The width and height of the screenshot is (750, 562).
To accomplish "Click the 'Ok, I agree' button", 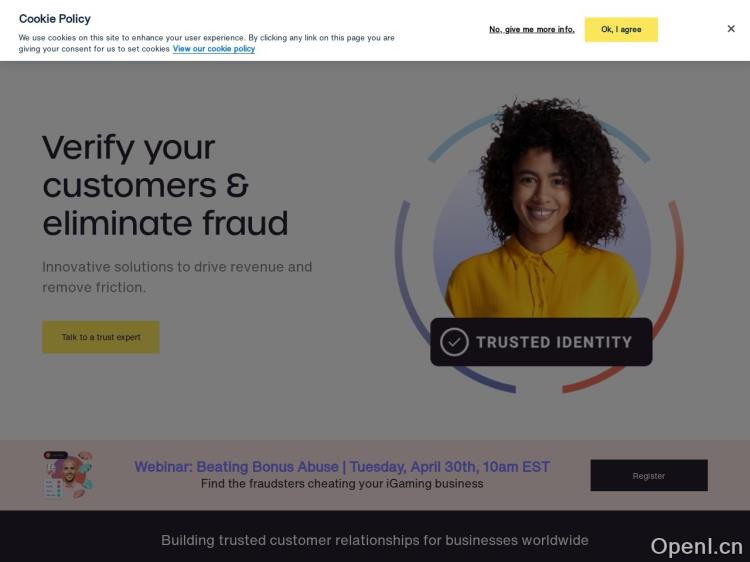I will (x=621, y=30).
